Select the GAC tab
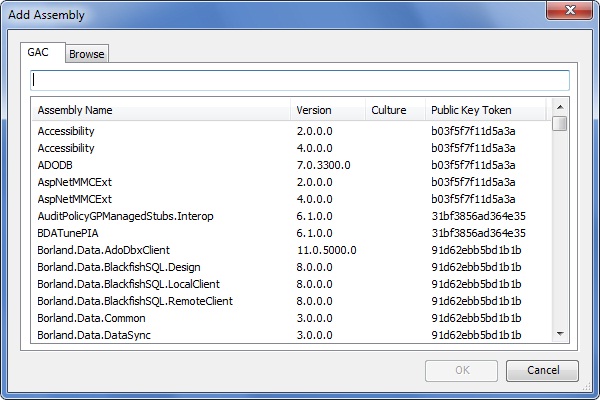 click(x=42, y=52)
